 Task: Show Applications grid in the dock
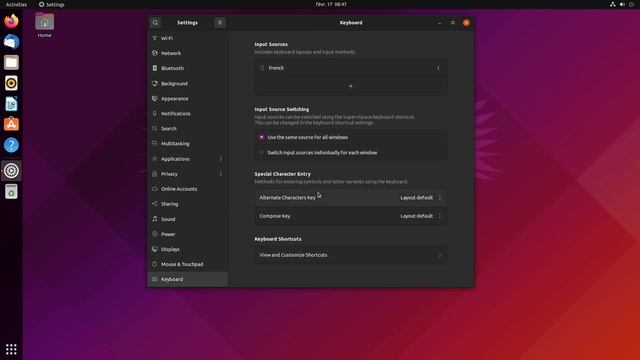pyautogui.click(x=11, y=349)
